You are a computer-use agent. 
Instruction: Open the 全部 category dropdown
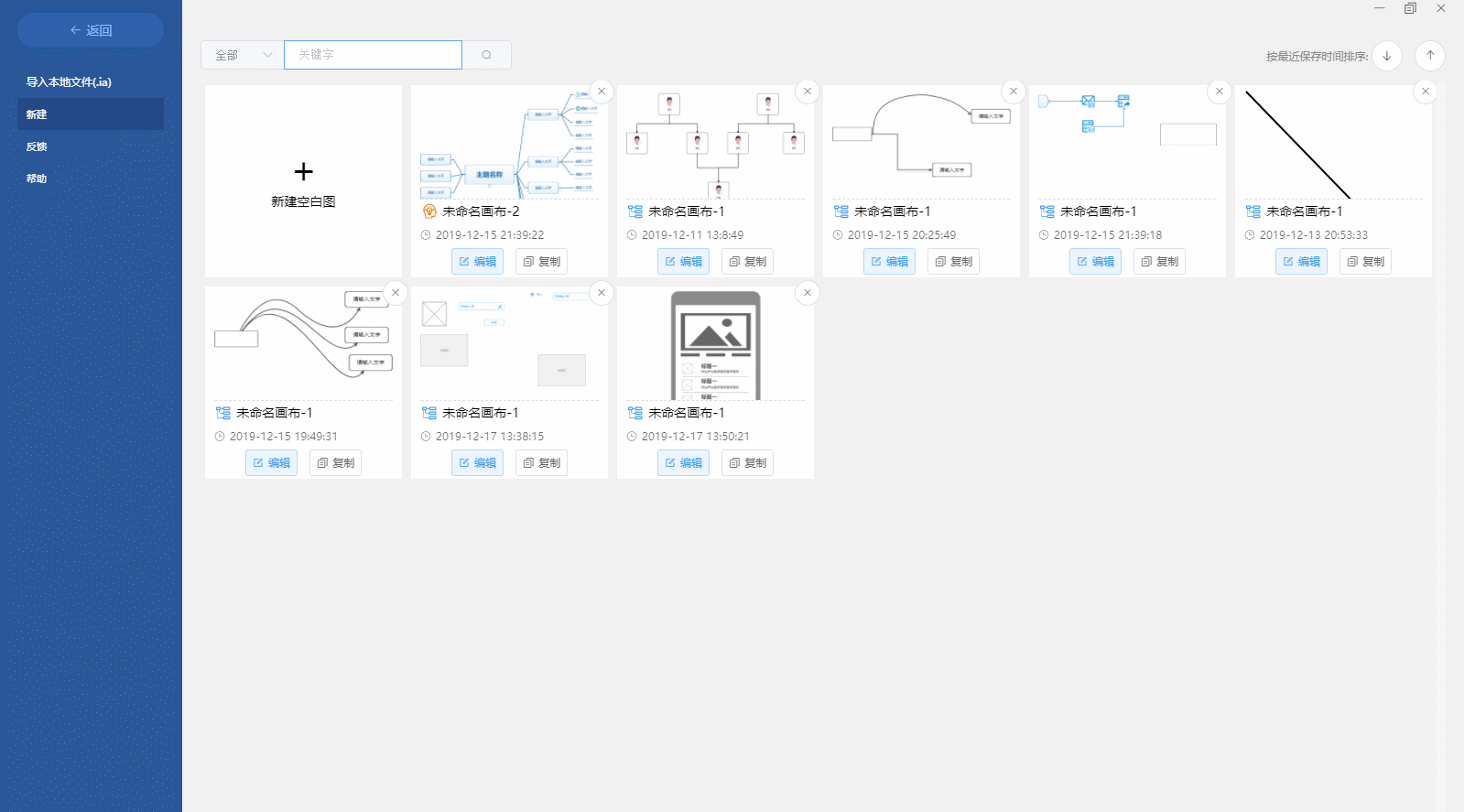point(243,55)
